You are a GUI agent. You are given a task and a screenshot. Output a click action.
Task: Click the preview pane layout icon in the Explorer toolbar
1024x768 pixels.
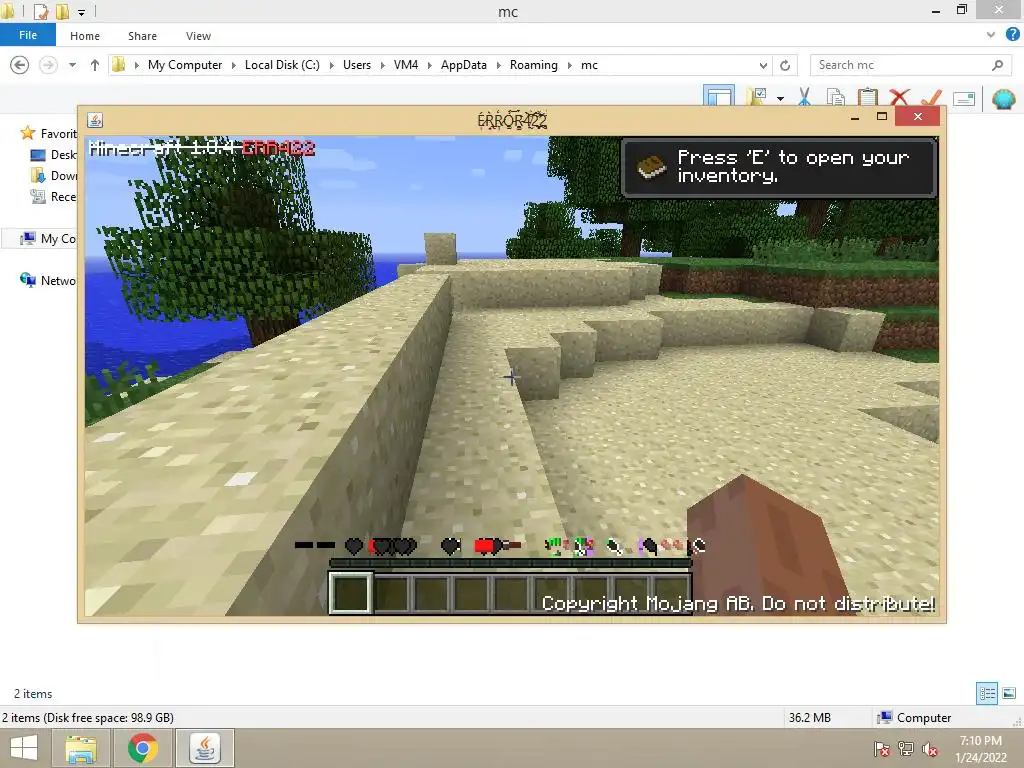coord(718,96)
